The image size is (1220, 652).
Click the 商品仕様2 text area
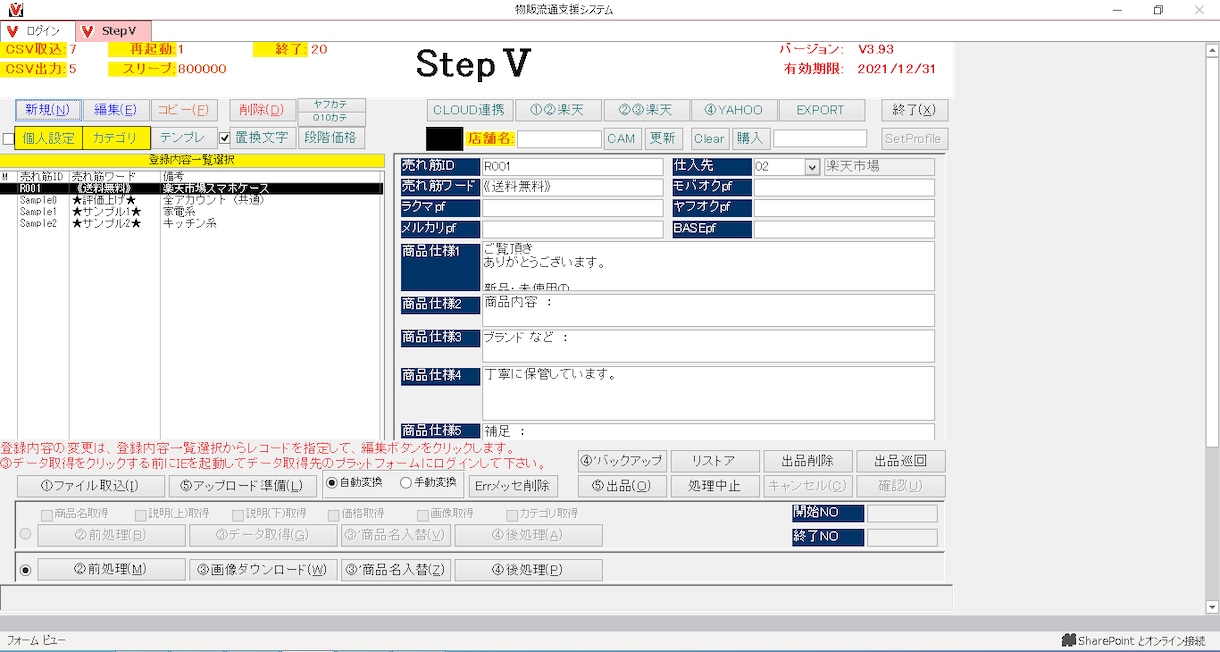tap(708, 310)
